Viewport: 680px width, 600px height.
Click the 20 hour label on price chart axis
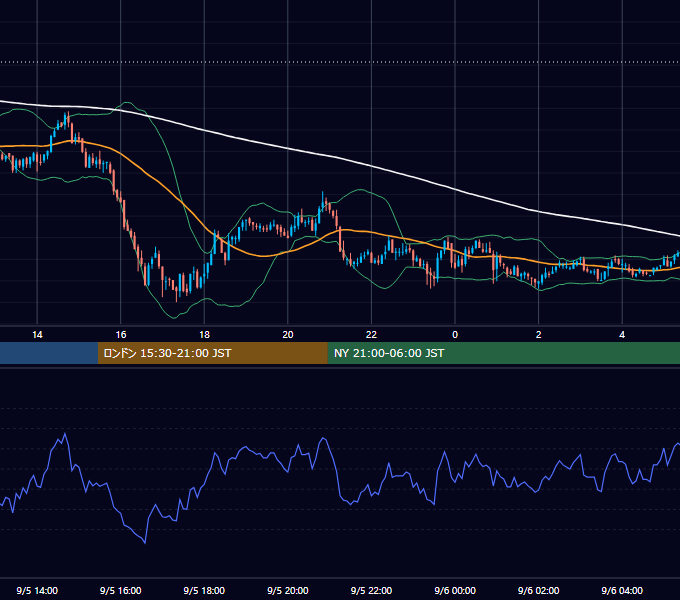point(288,335)
